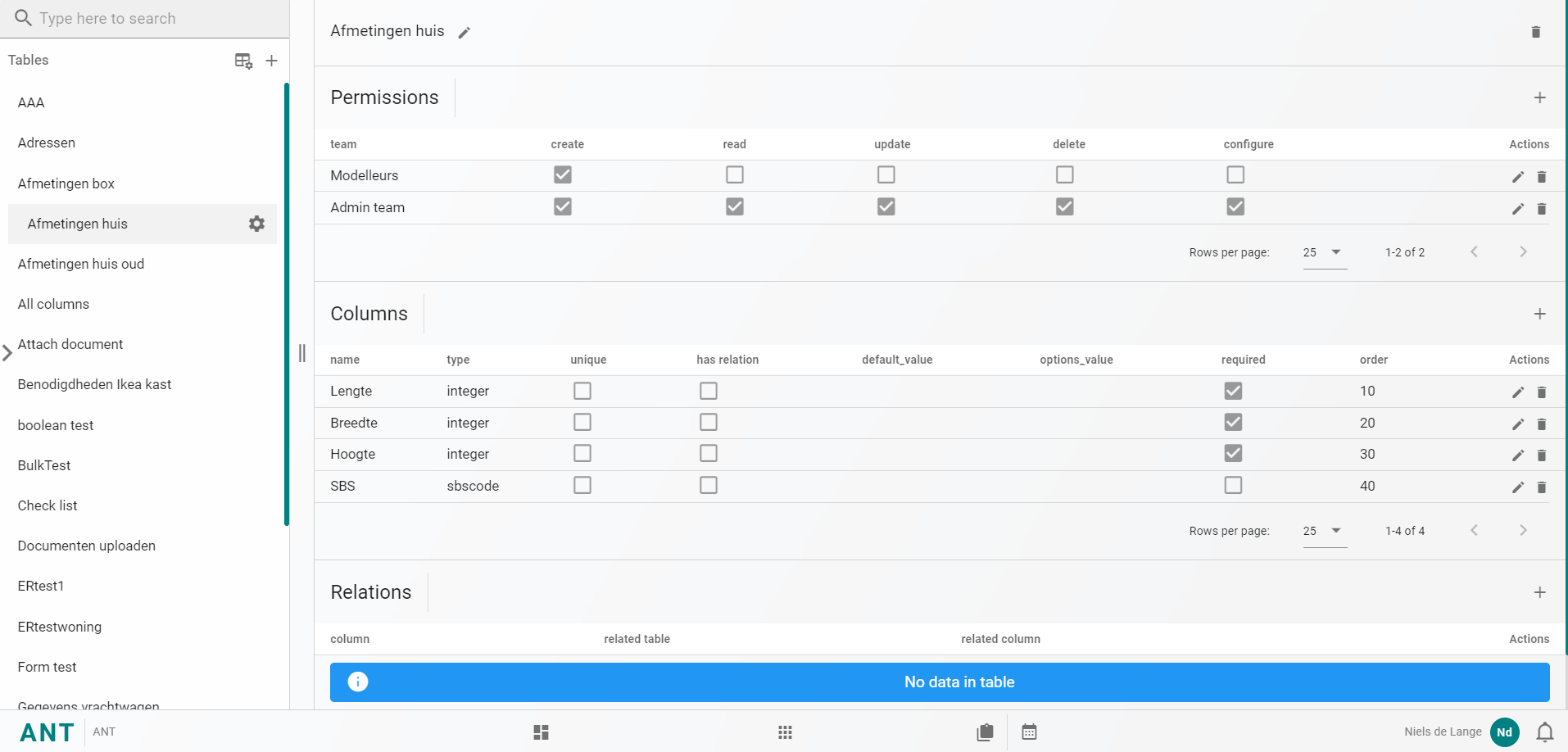The height and width of the screenshot is (752, 1568).
Task: Toggle required checkbox for SBS column
Action: [1232, 485]
